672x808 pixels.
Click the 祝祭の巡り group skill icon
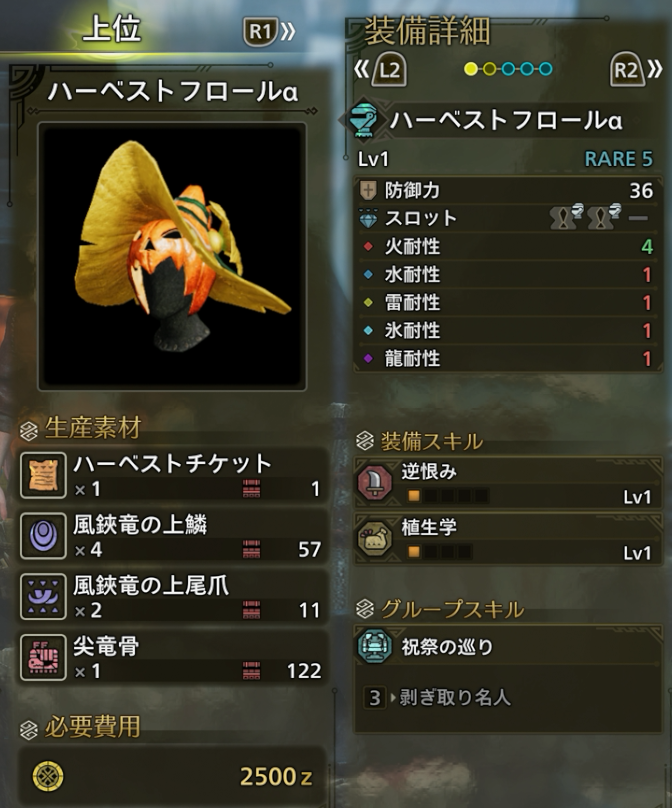click(375, 646)
